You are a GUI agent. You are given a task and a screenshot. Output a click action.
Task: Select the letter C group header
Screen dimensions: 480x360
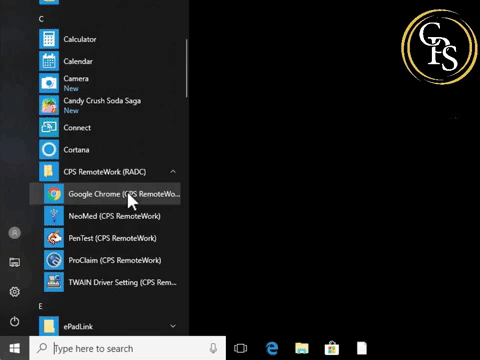coord(41,19)
